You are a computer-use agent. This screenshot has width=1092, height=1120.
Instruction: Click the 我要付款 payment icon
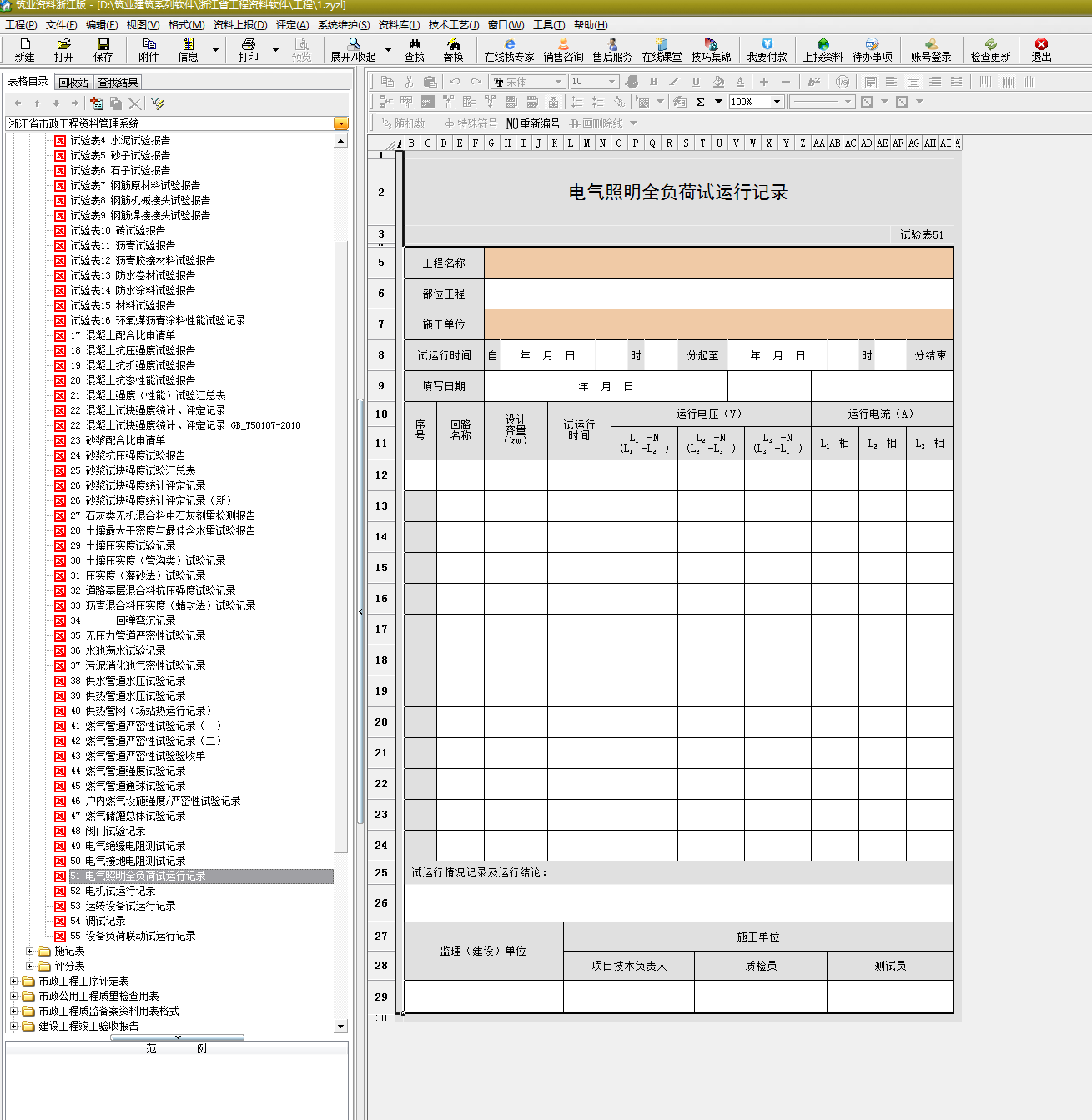[767, 49]
